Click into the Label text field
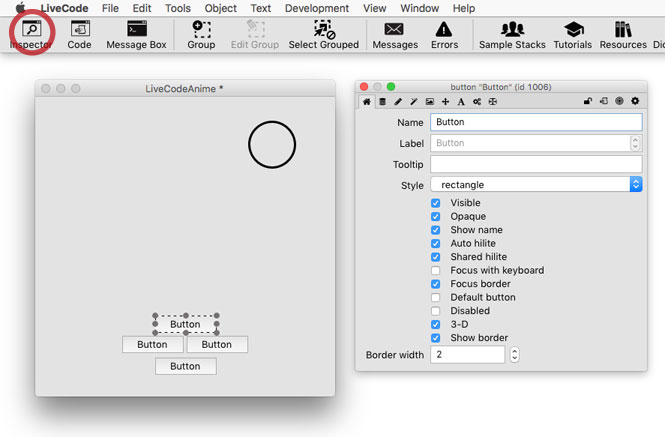The height and width of the screenshot is (437, 665). click(x=530, y=143)
